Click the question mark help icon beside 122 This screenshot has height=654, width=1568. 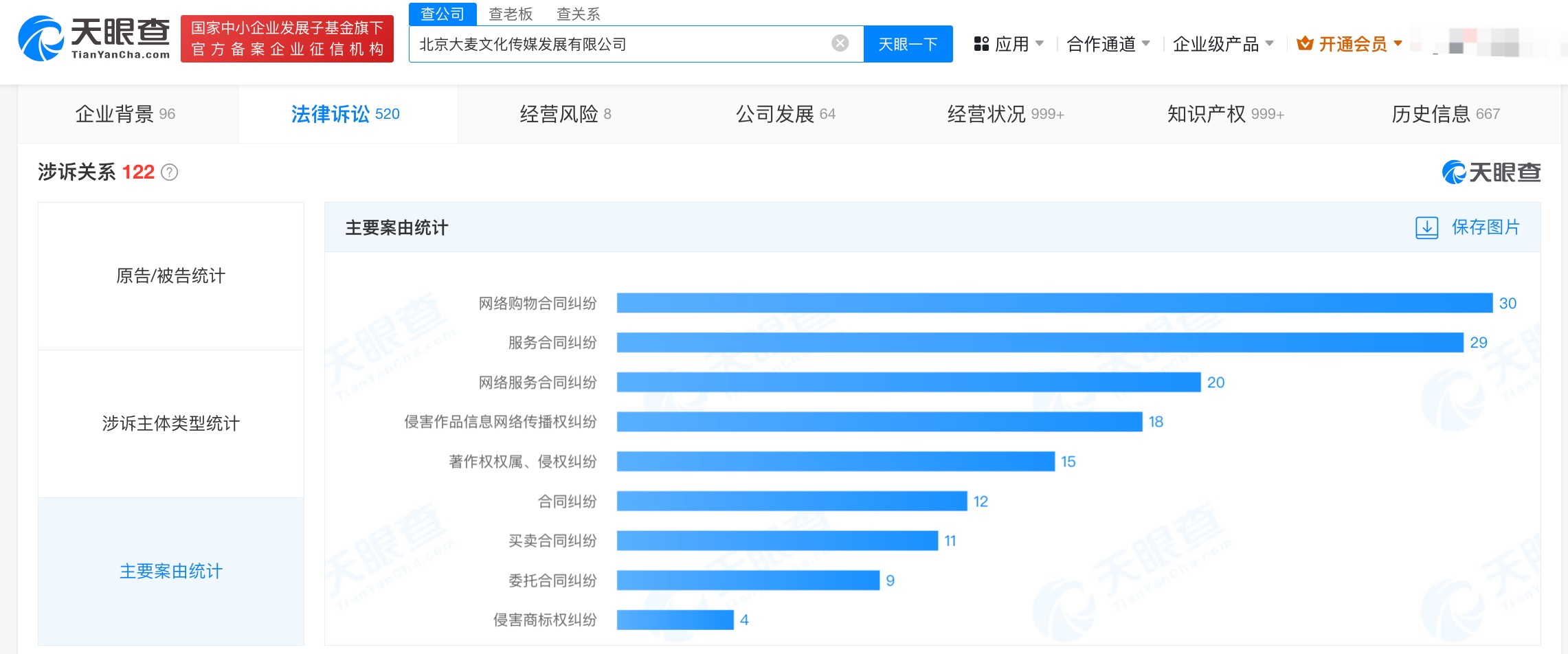pos(170,172)
